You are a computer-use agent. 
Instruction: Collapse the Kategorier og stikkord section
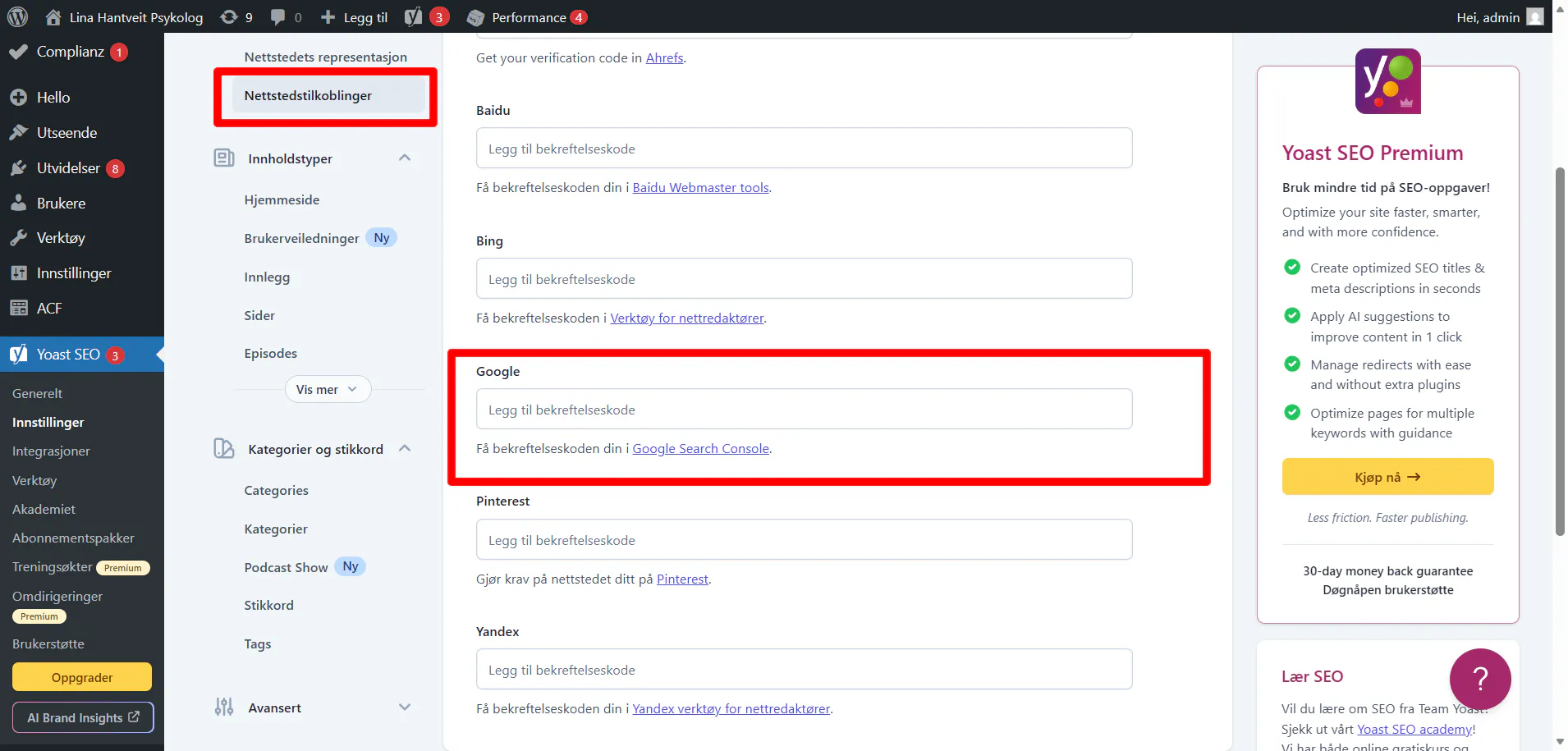coord(405,448)
